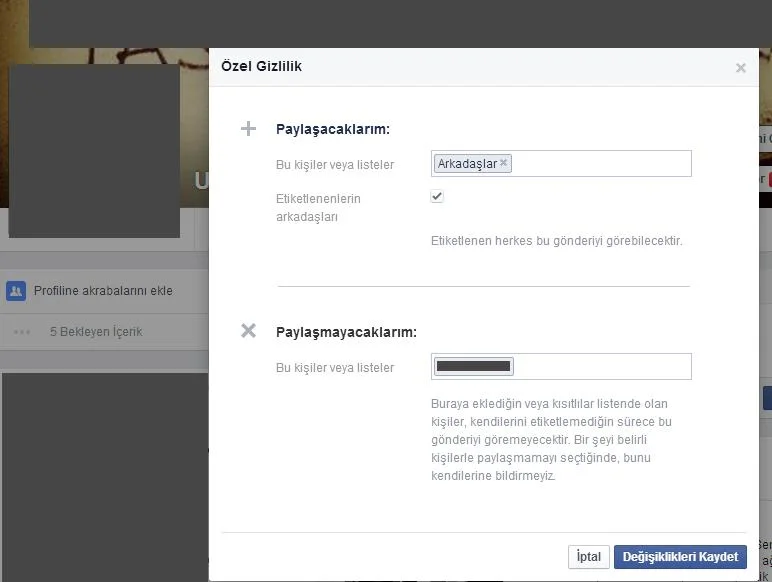Click the Paylaşmayacaklarım section heading
This screenshot has width=772, height=582.
point(346,332)
